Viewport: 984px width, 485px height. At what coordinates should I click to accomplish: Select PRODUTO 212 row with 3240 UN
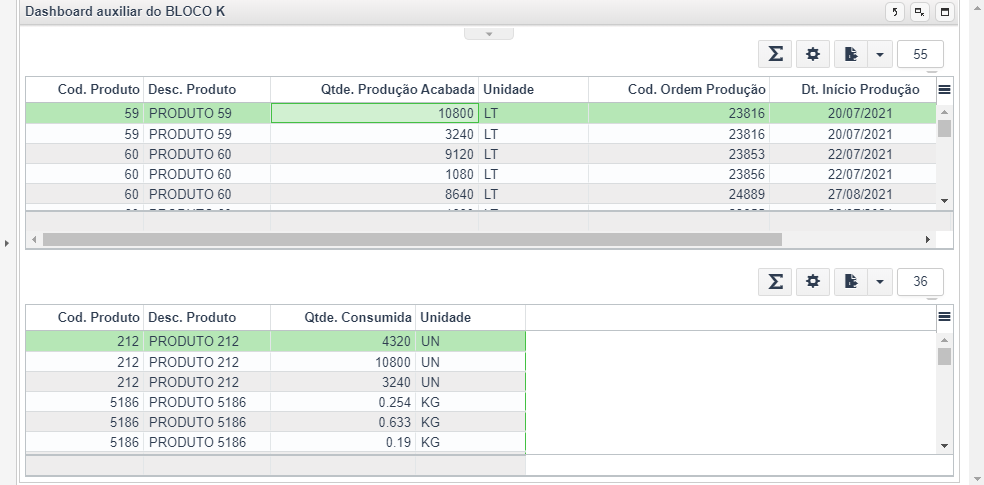(x=275, y=382)
